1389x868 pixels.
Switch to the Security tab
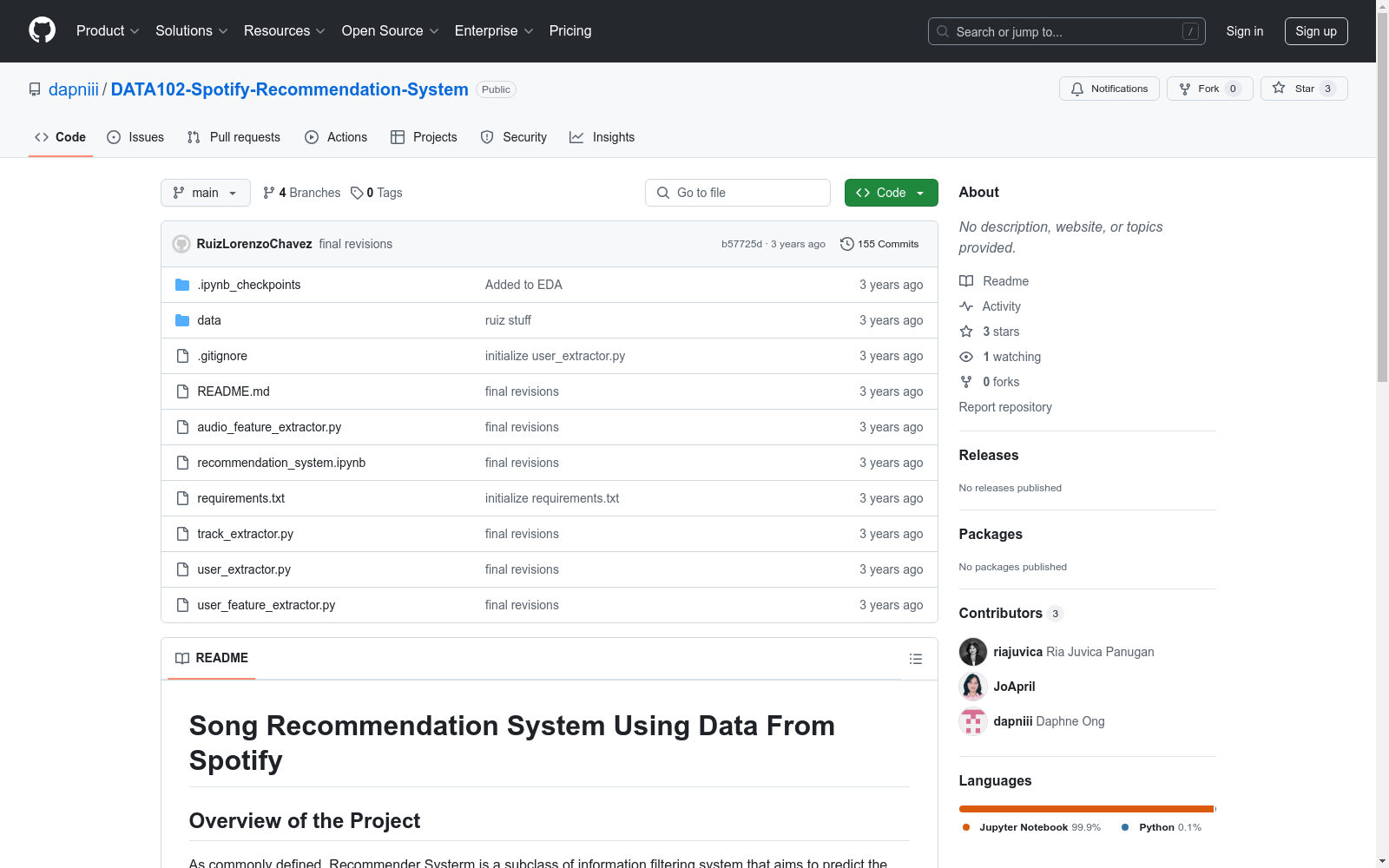[514, 137]
